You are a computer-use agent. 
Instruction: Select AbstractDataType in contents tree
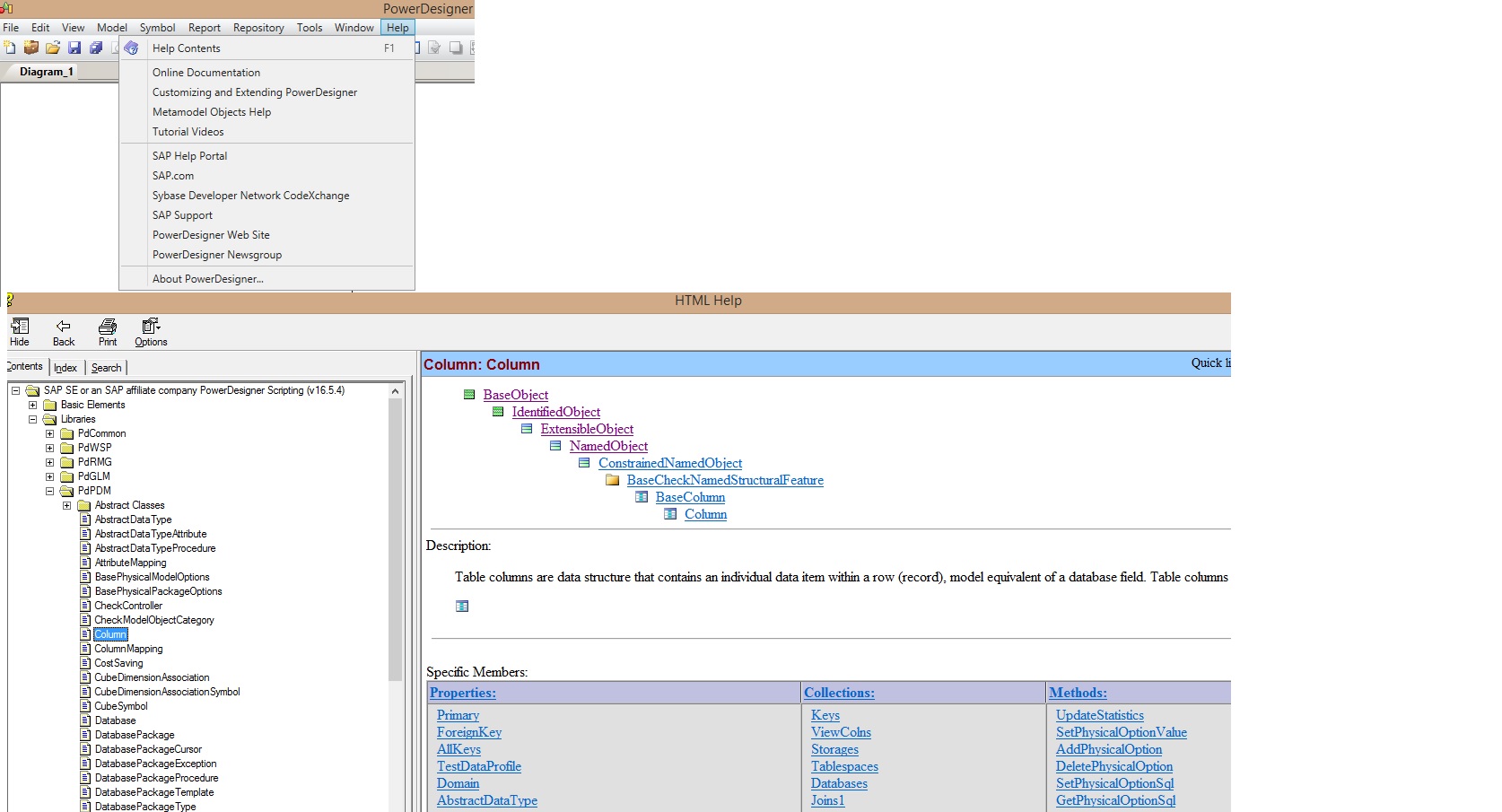[x=133, y=520]
